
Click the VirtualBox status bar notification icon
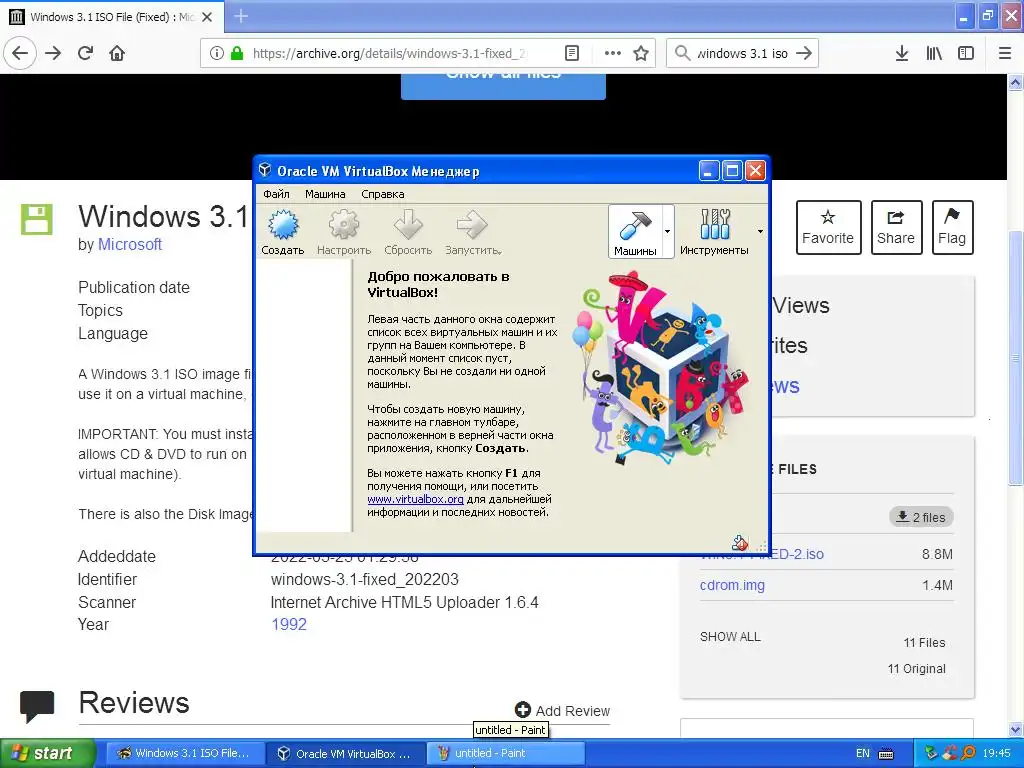click(x=739, y=542)
